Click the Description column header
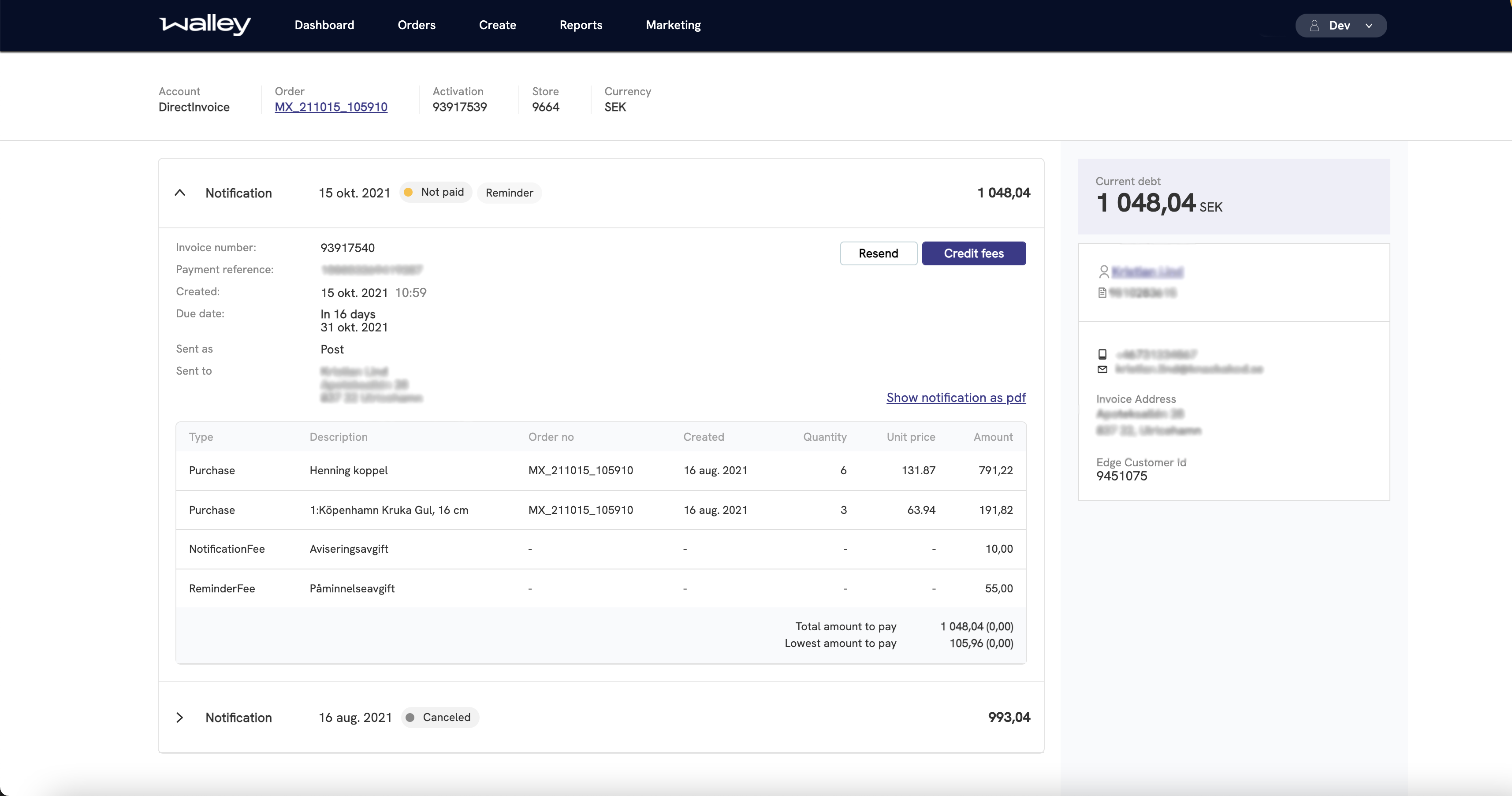Image resolution: width=1512 pixels, height=796 pixels. pos(338,437)
